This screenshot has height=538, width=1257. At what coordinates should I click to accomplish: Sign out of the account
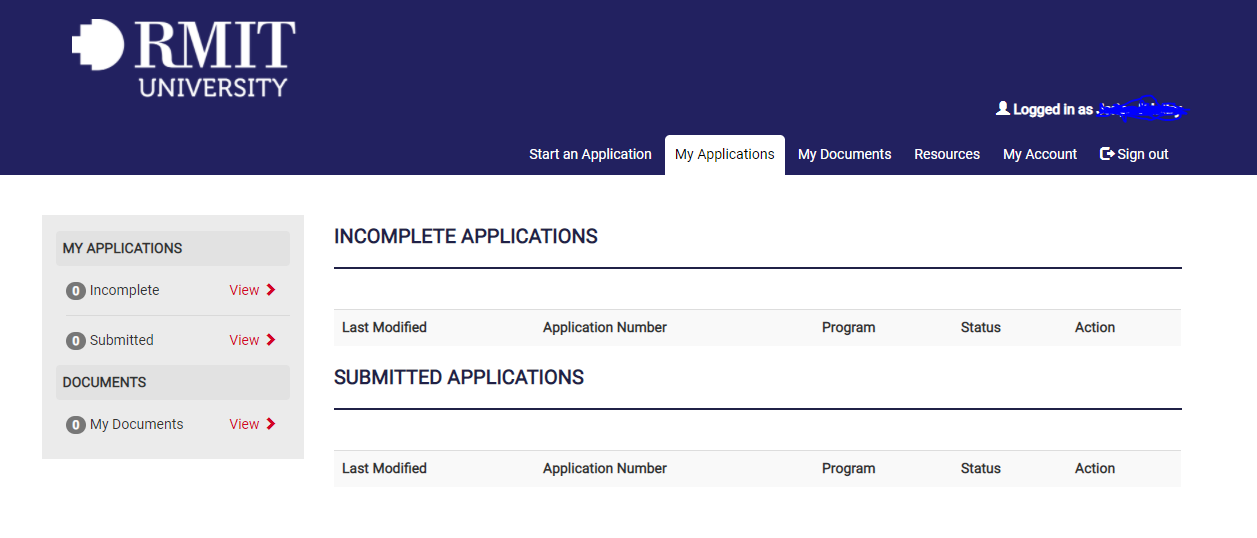click(1142, 154)
